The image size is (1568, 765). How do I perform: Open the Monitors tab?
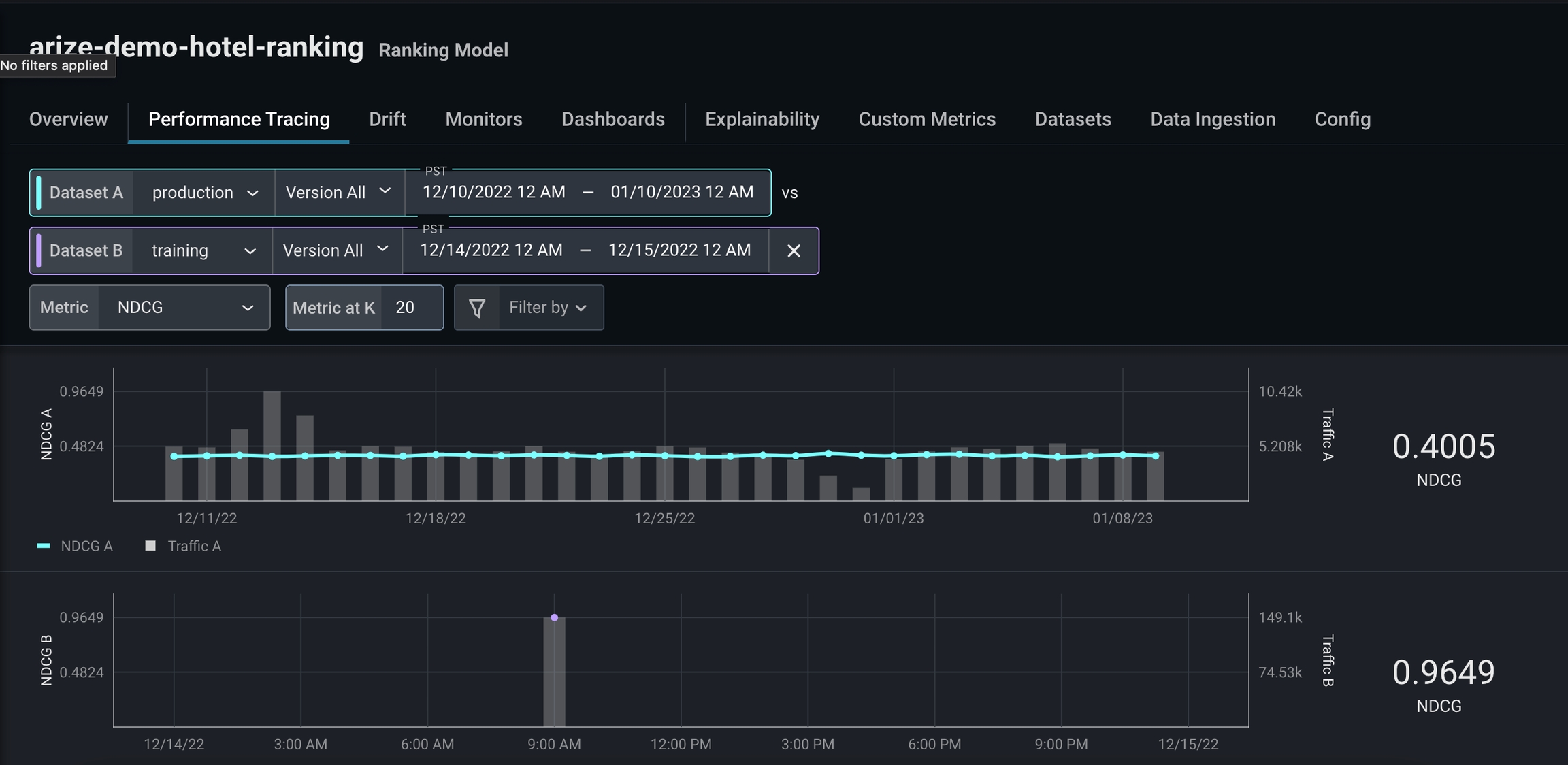(483, 119)
